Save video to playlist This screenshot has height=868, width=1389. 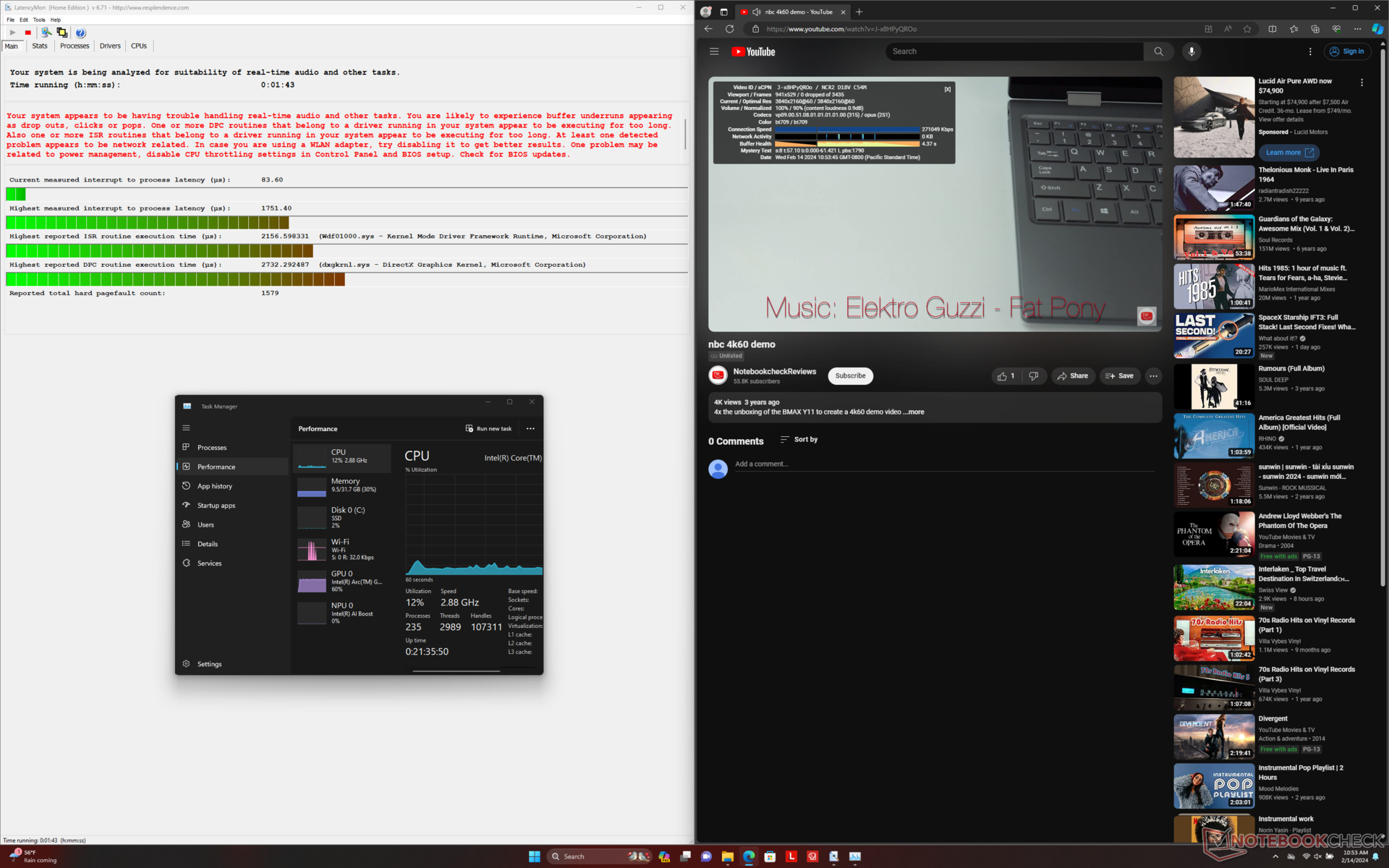click(x=1119, y=375)
